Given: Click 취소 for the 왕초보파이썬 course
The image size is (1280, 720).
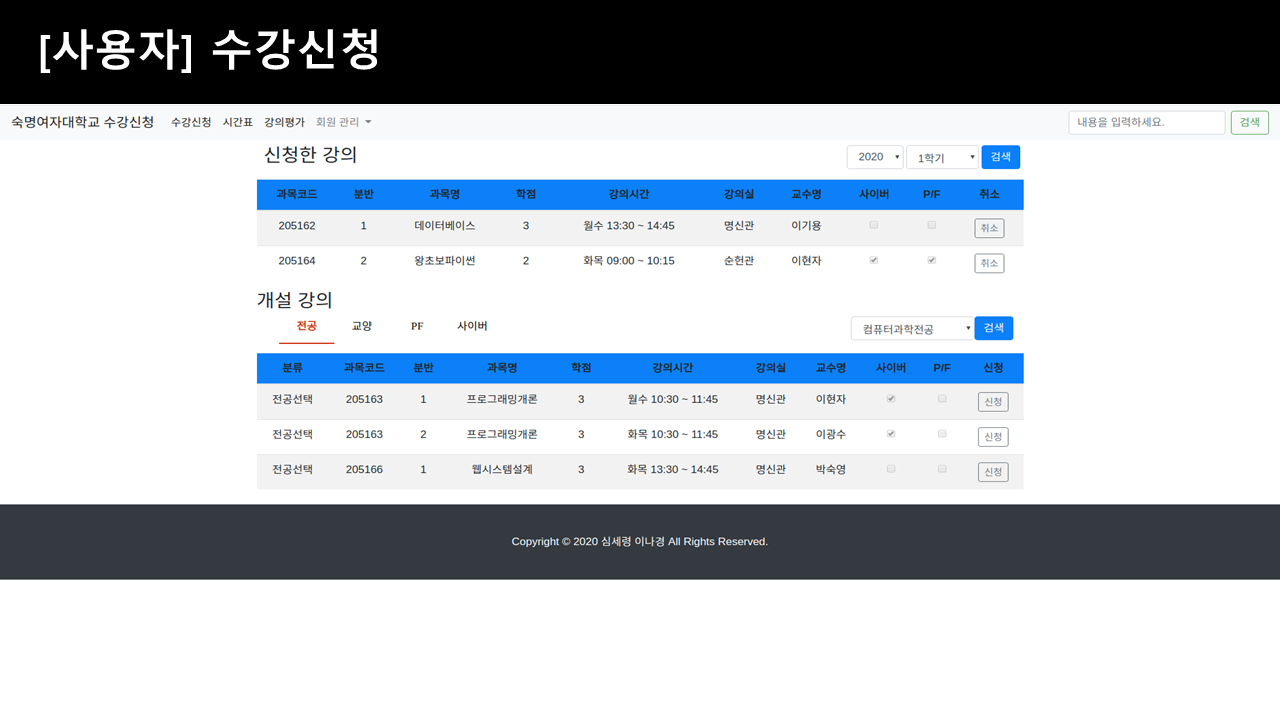Looking at the screenshot, I should [989, 263].
